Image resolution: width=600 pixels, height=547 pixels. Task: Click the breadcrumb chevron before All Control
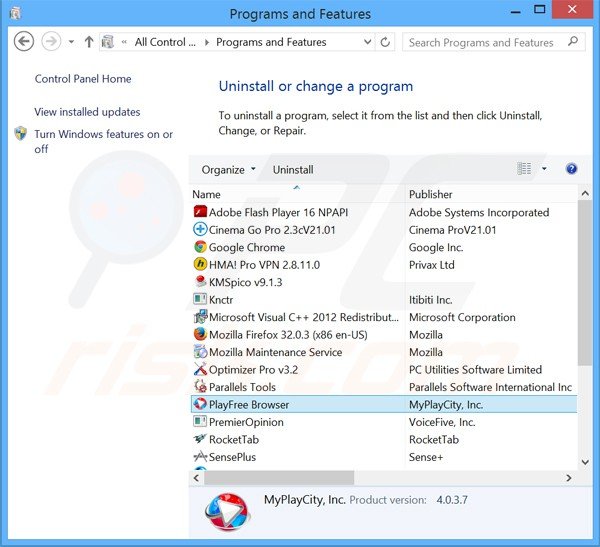coord(124,42)
